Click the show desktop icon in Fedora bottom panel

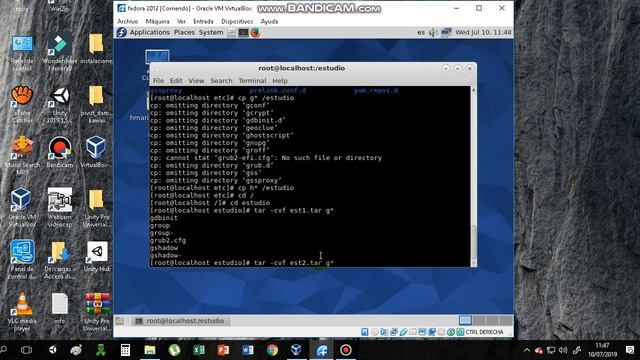click(120, 321)
